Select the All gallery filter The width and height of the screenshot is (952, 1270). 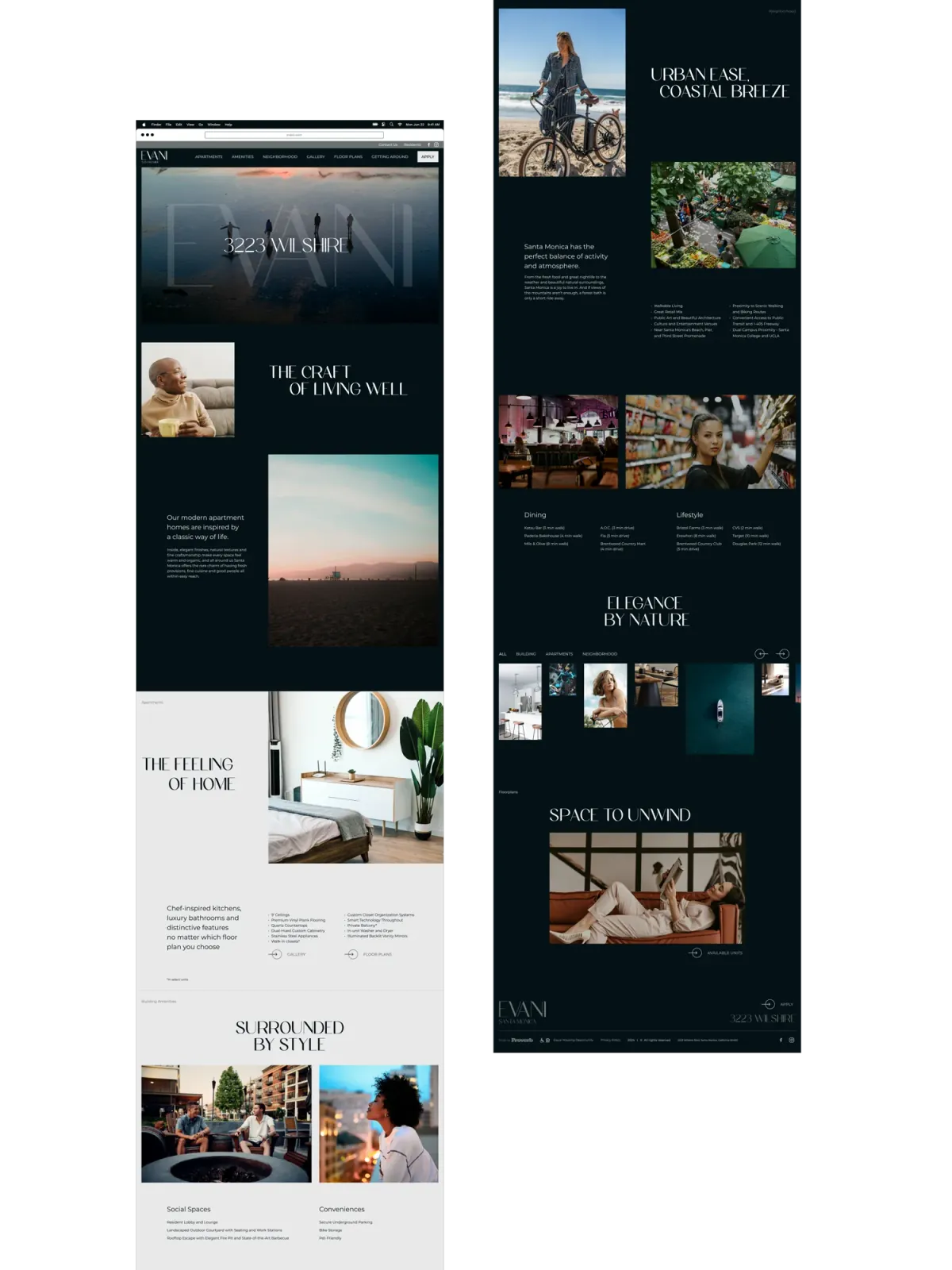click(x=502, y=654)
